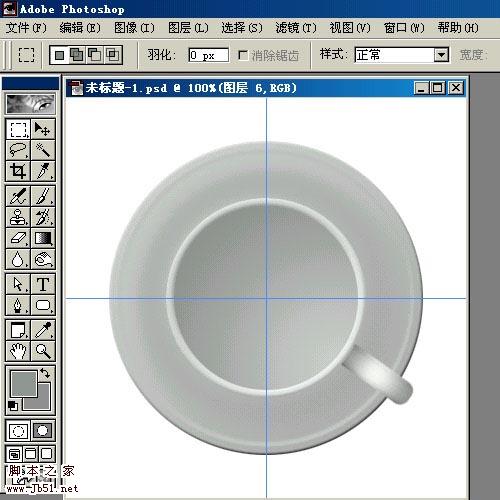Viewport: 500px width, 500px height.
Task: Maximize the 未标题-1.psd document window
Action: coord(438,88)
